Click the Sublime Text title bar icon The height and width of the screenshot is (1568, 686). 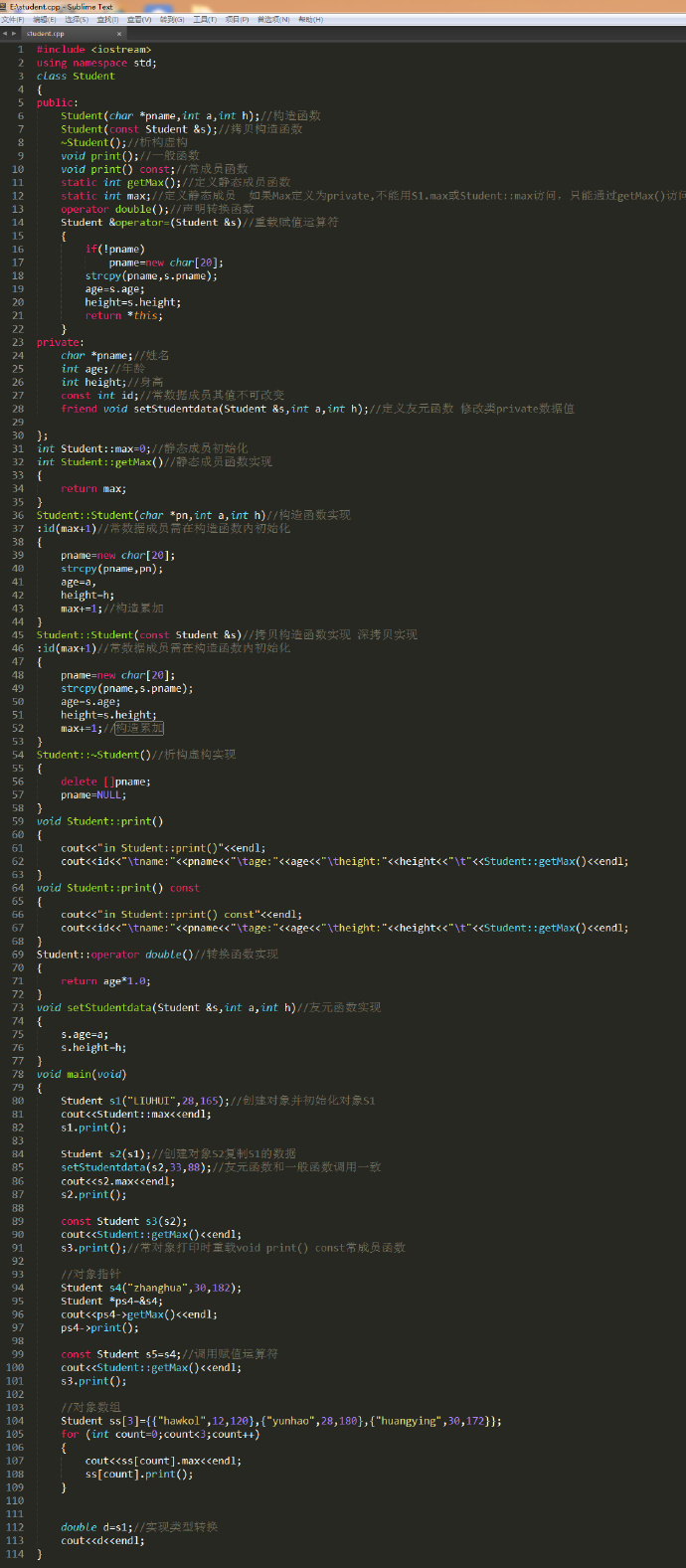tap(4, 6)
